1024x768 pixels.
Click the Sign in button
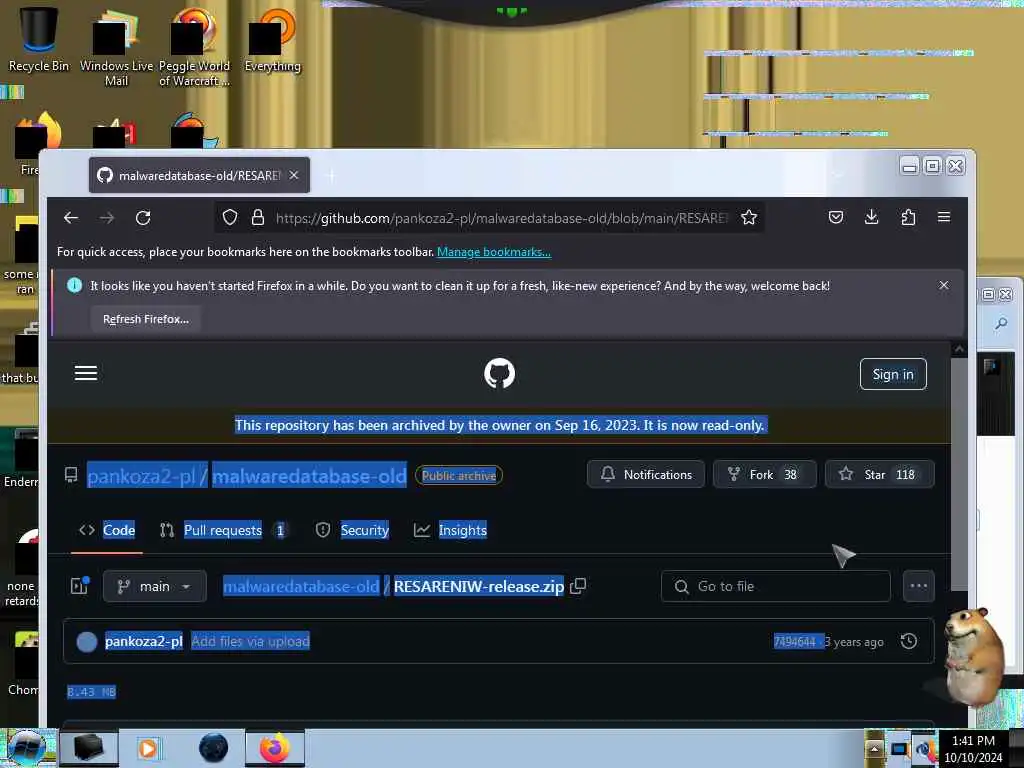pos(893,374)
